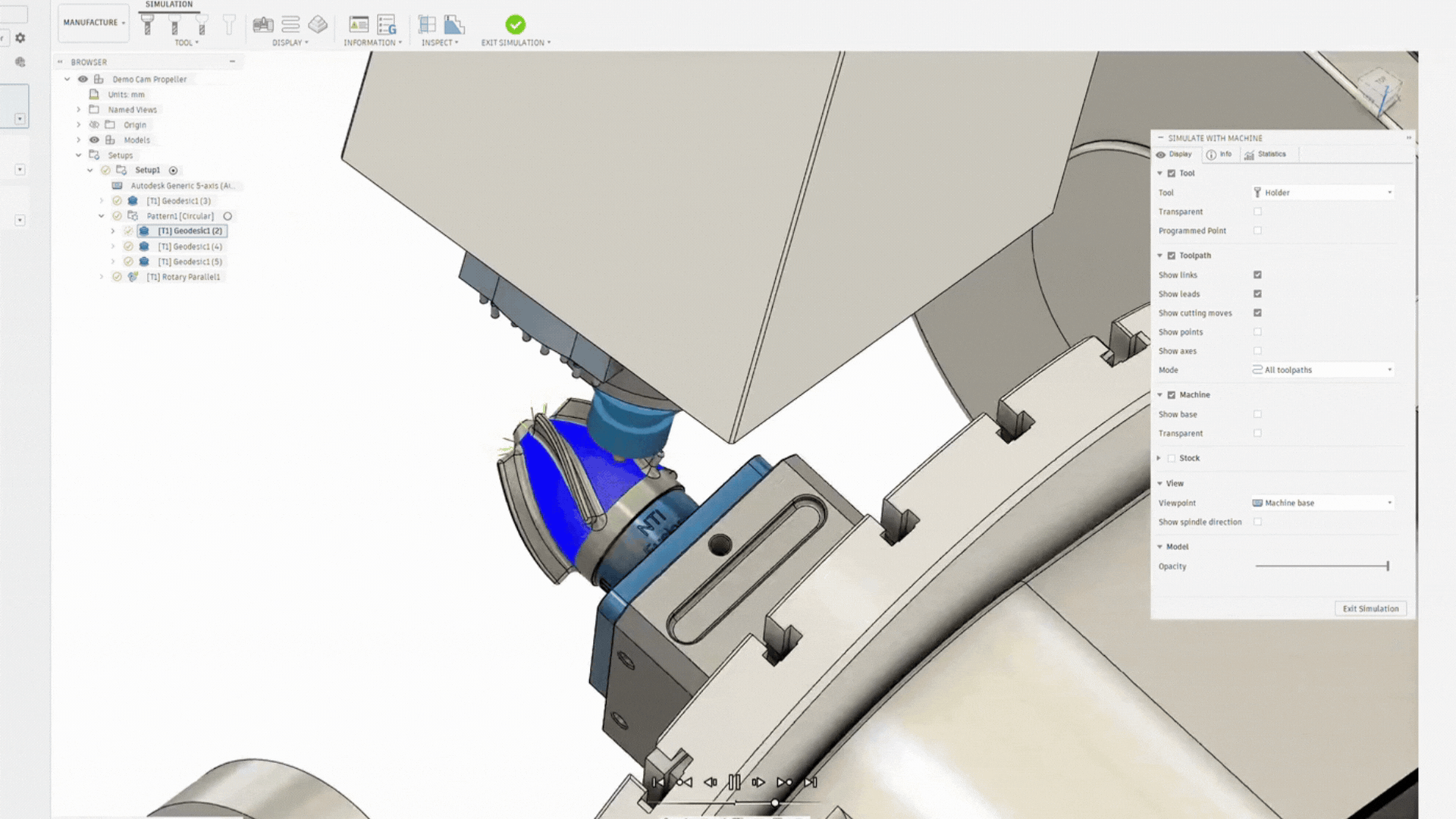
Task: Click the toolpath lines display icon
Action: point(290,25)
